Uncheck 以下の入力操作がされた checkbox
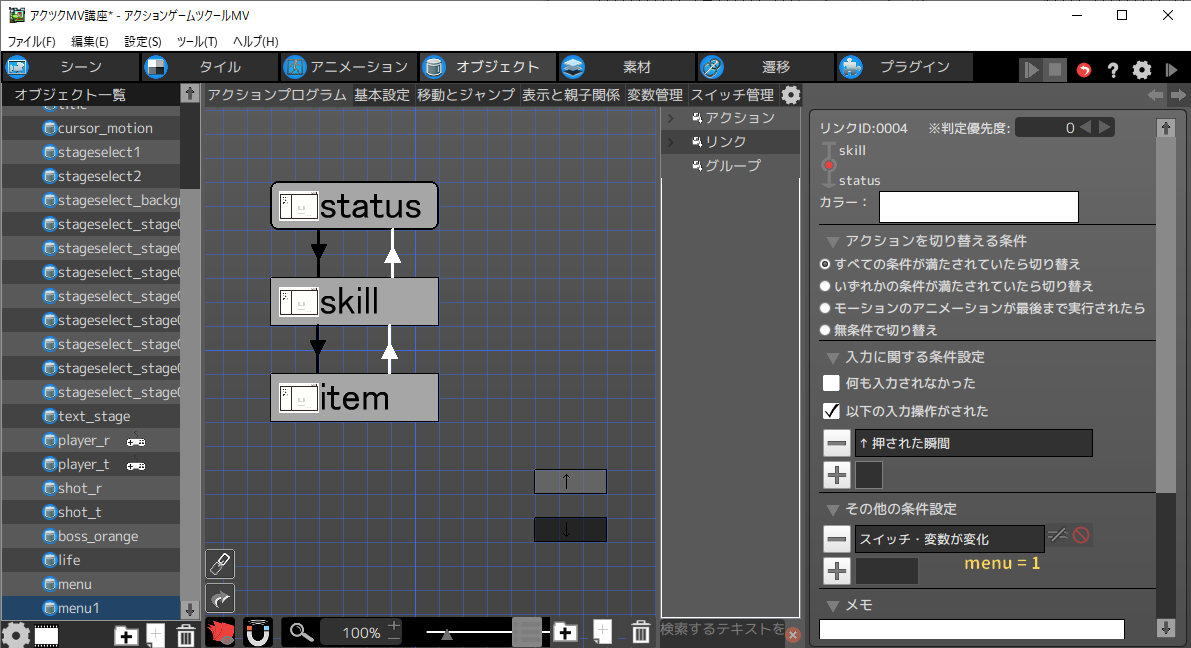Viewport: 1191px width, 648px height. pyautogui.click(x=831, y=411)
